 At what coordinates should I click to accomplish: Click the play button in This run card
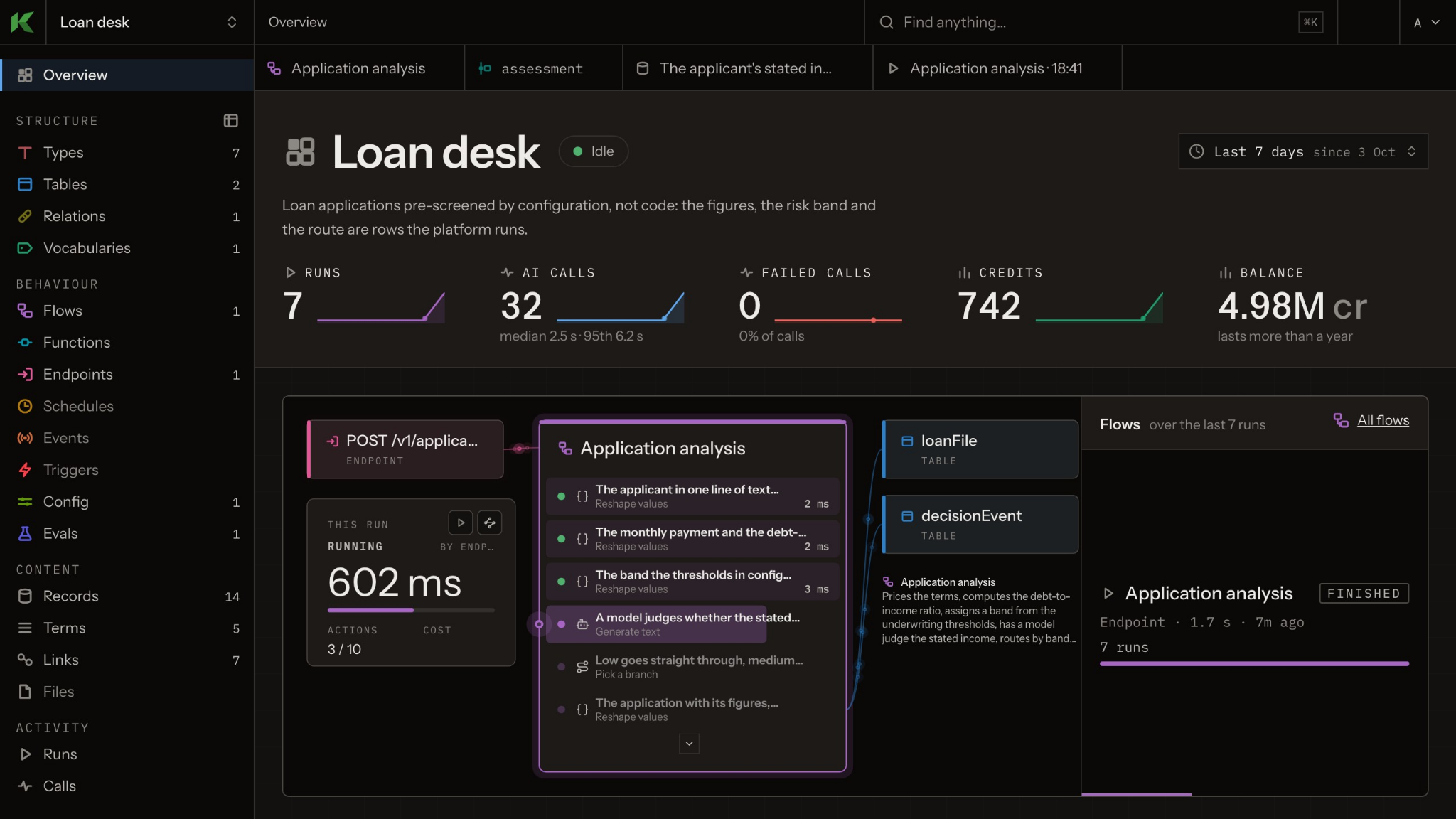point(461,523)
